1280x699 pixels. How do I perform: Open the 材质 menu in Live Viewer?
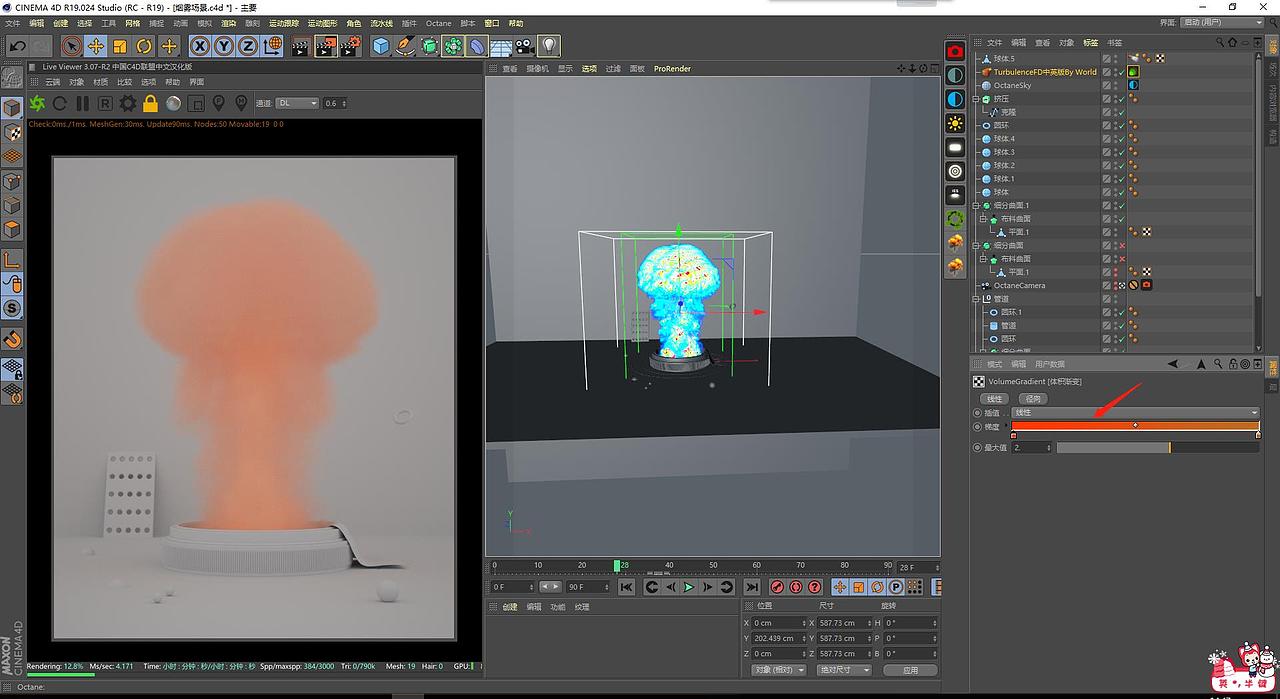[101, 82]
